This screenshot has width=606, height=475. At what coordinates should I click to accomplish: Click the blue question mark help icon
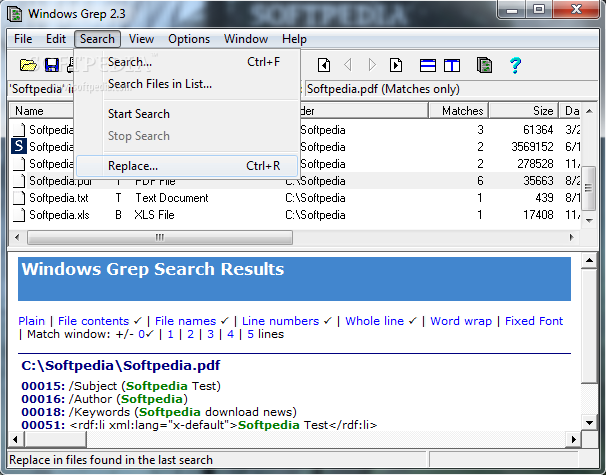(515, 65)
